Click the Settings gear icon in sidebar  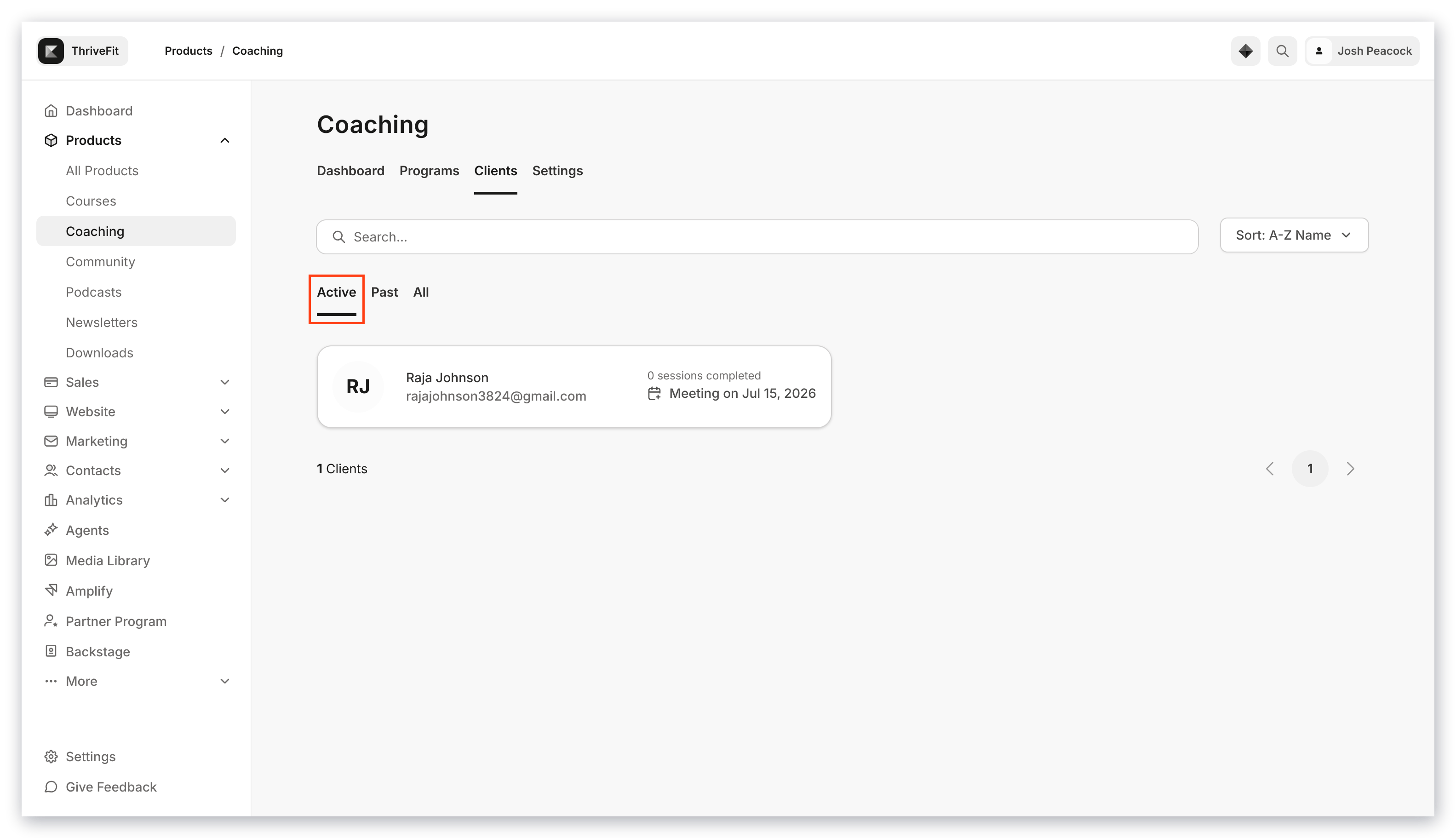(51, 756)
